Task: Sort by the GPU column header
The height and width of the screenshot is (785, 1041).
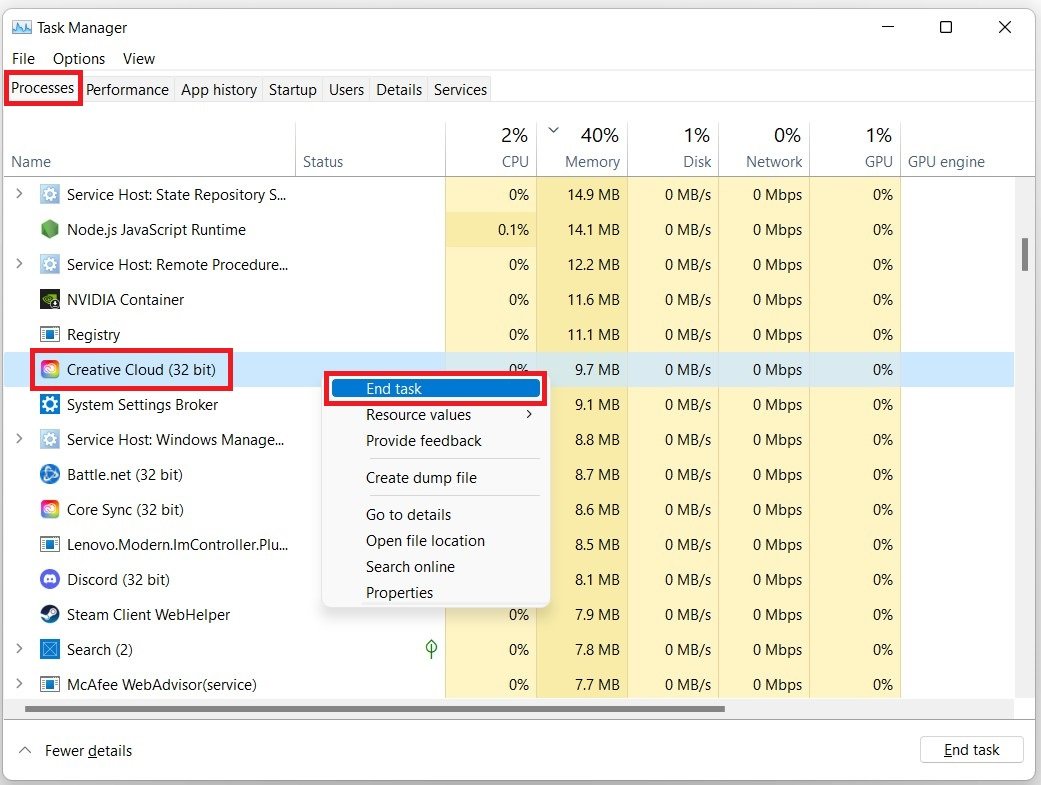Action: pos(855,149)
